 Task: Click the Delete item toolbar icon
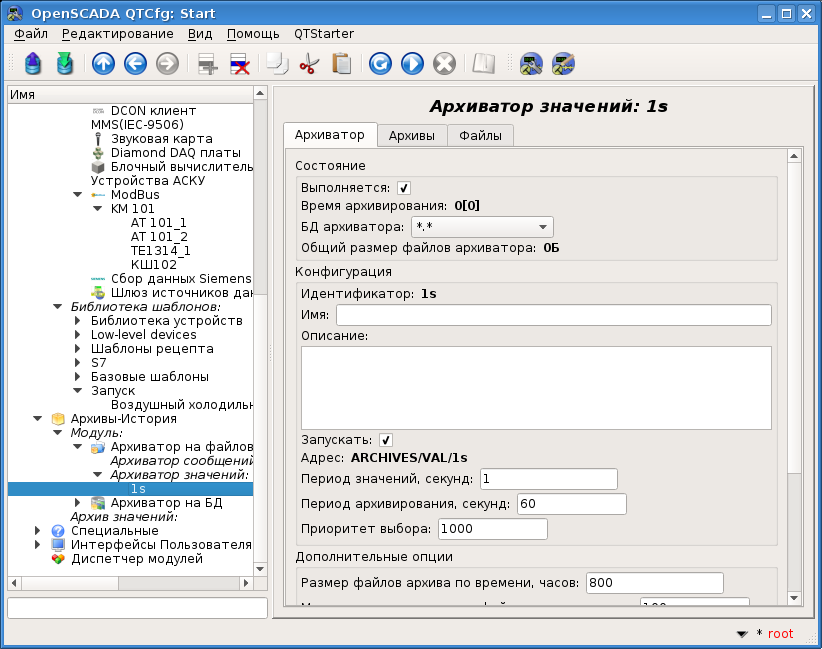click(240, 64)
